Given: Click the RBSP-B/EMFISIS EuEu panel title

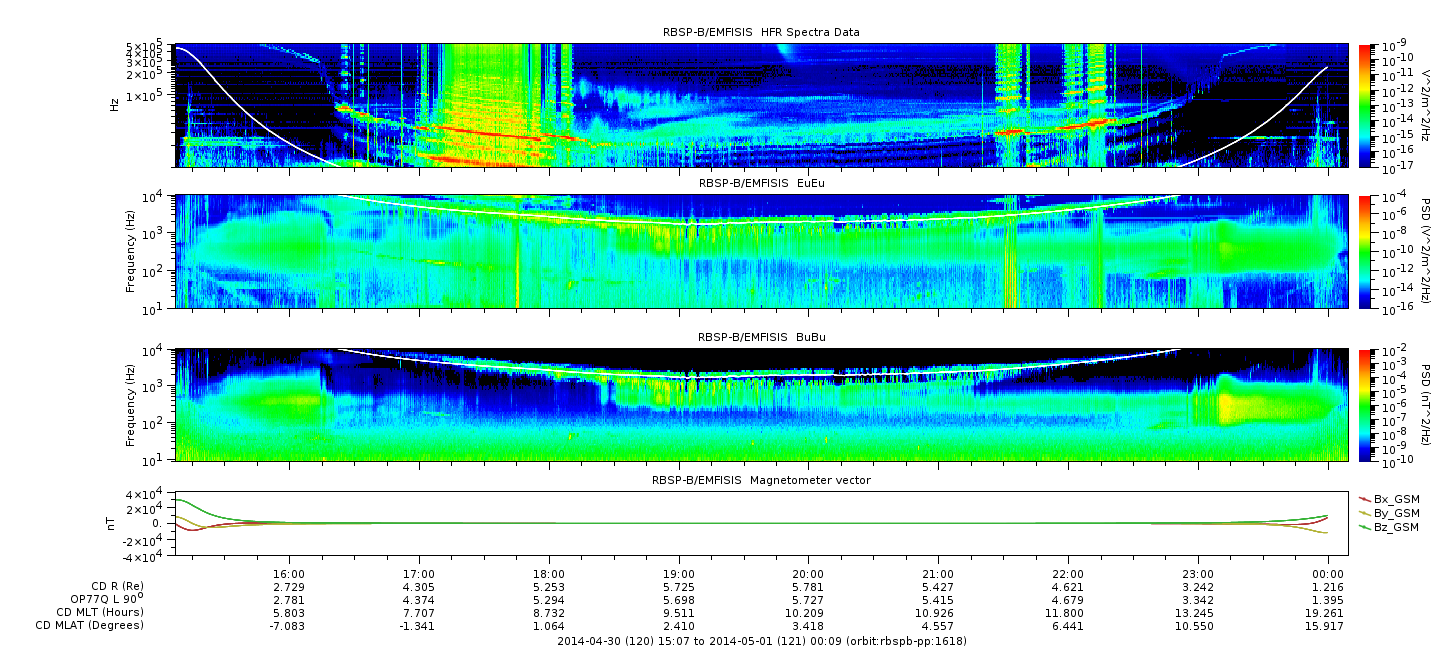Looking at the screenshot, I should (x=761, y=184).
